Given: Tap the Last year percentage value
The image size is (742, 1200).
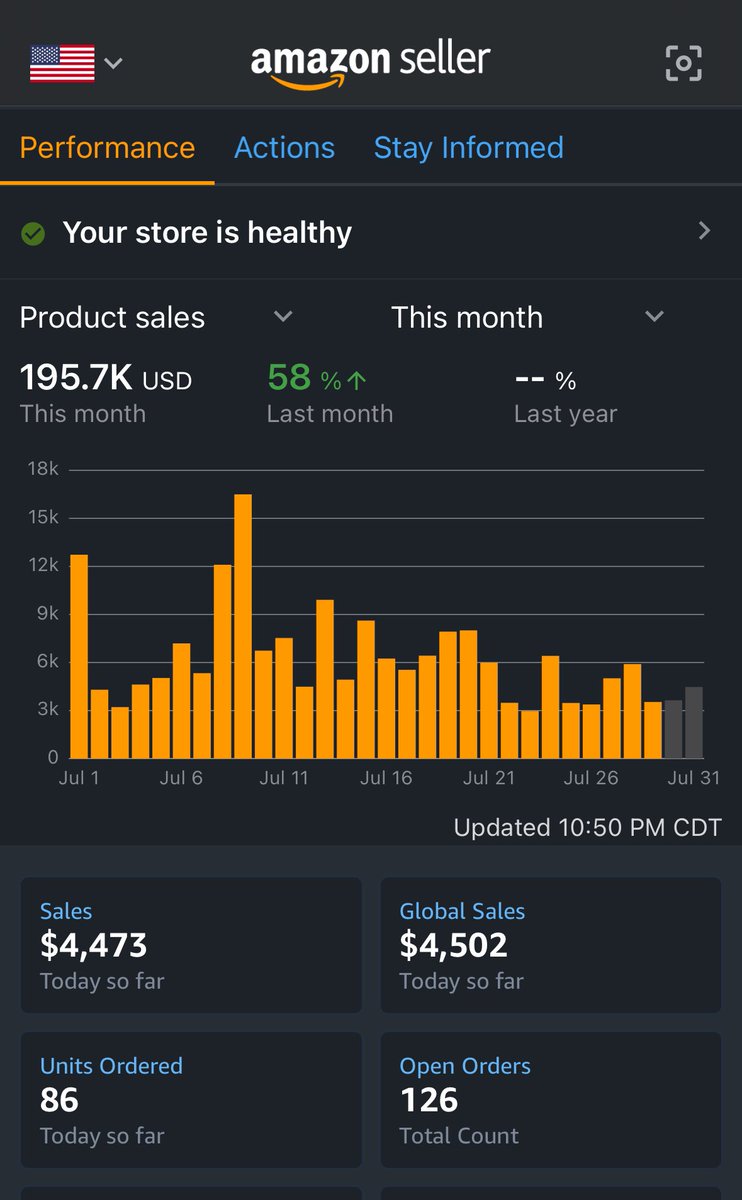Looking at the screenshot, I should click(545, 380).
